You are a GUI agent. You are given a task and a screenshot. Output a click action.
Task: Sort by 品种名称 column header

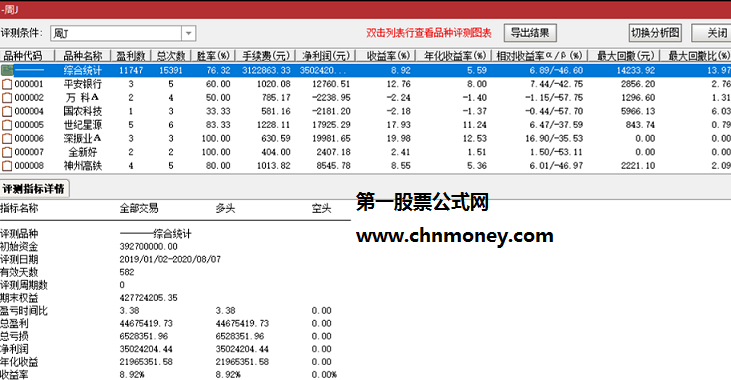coord(83,56)
